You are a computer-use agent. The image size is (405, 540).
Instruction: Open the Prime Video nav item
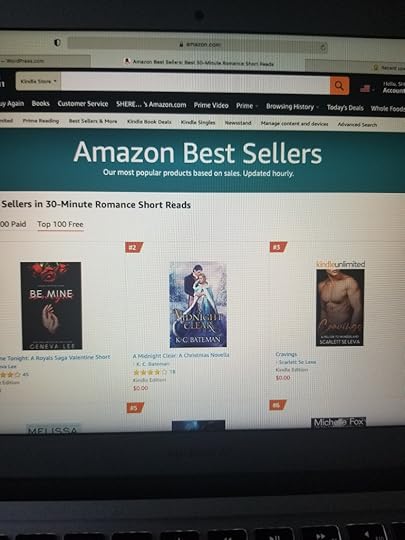pos(211,105)
